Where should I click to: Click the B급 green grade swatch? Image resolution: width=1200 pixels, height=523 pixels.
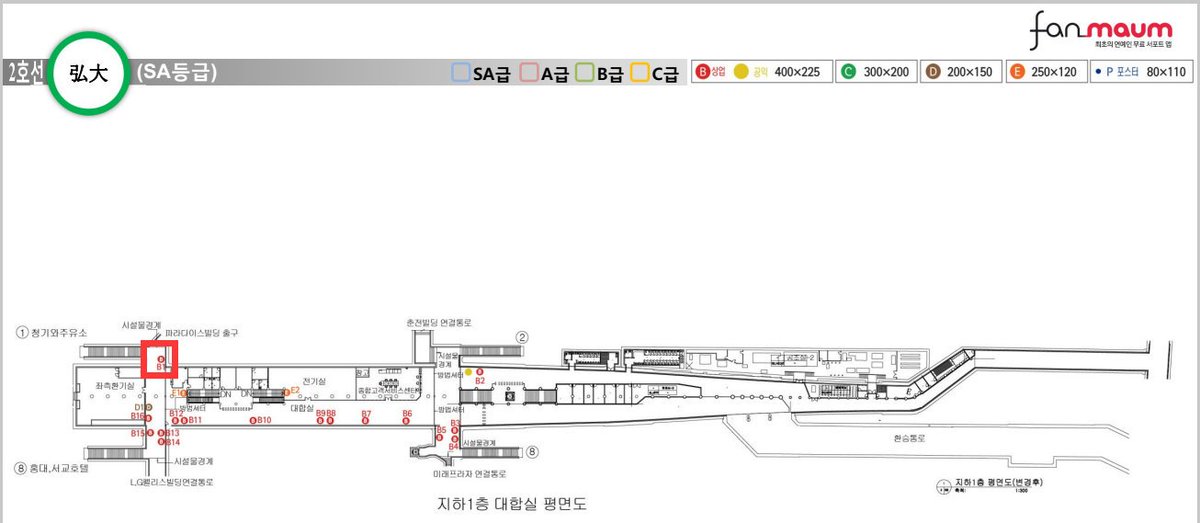click(x=585, y=73)
